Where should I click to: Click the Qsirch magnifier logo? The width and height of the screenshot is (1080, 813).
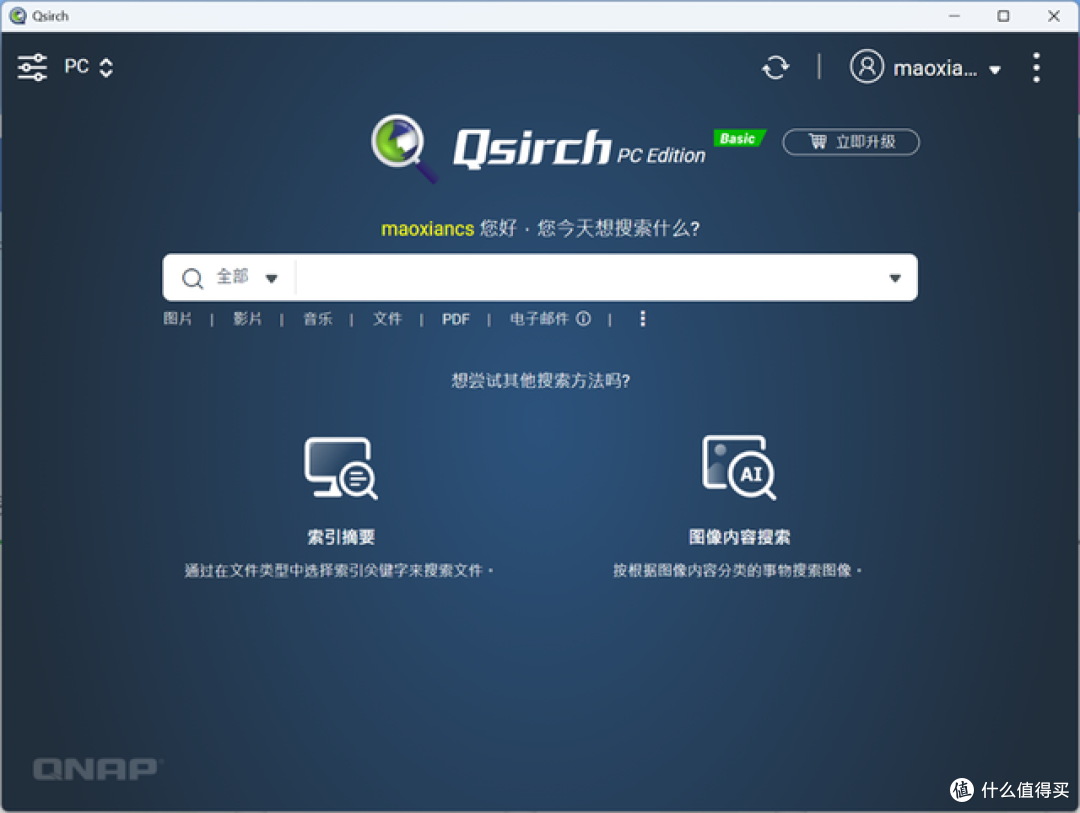click(x=404, y=147)
